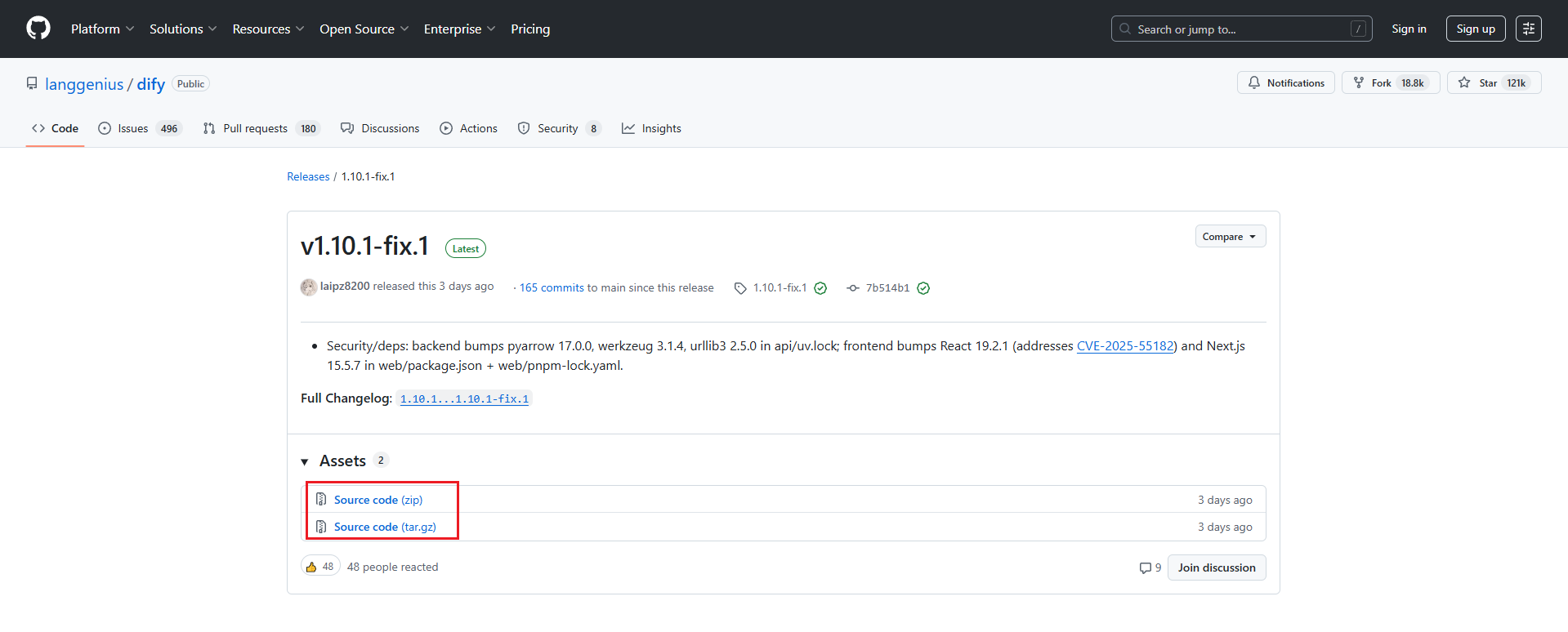The width and height of the screenshot is (1568, 632).
Task: Open CVE-2025-55182 link
Action: tap(1125, 346)
